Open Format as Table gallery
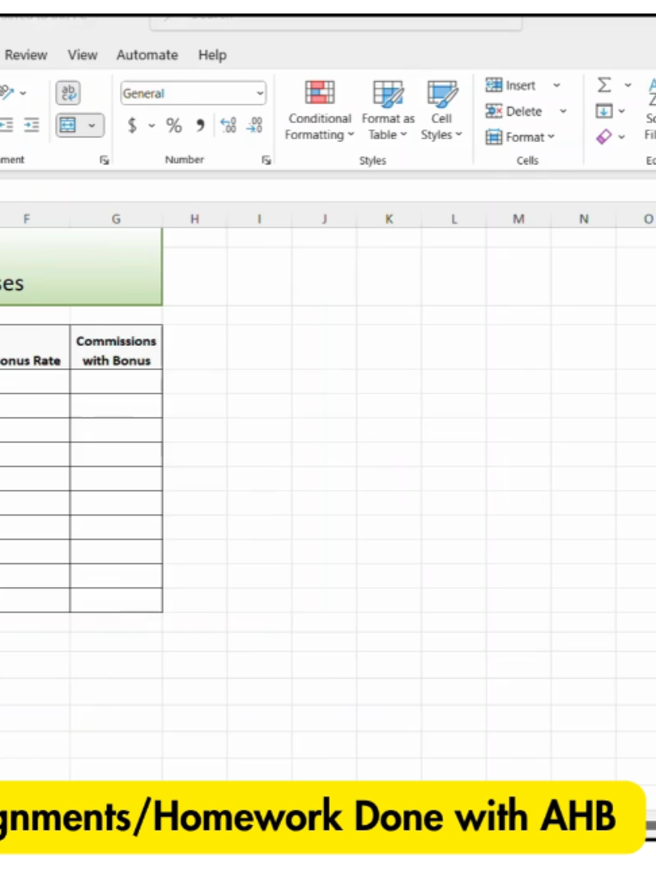656x874 pixels. [388, 111]
